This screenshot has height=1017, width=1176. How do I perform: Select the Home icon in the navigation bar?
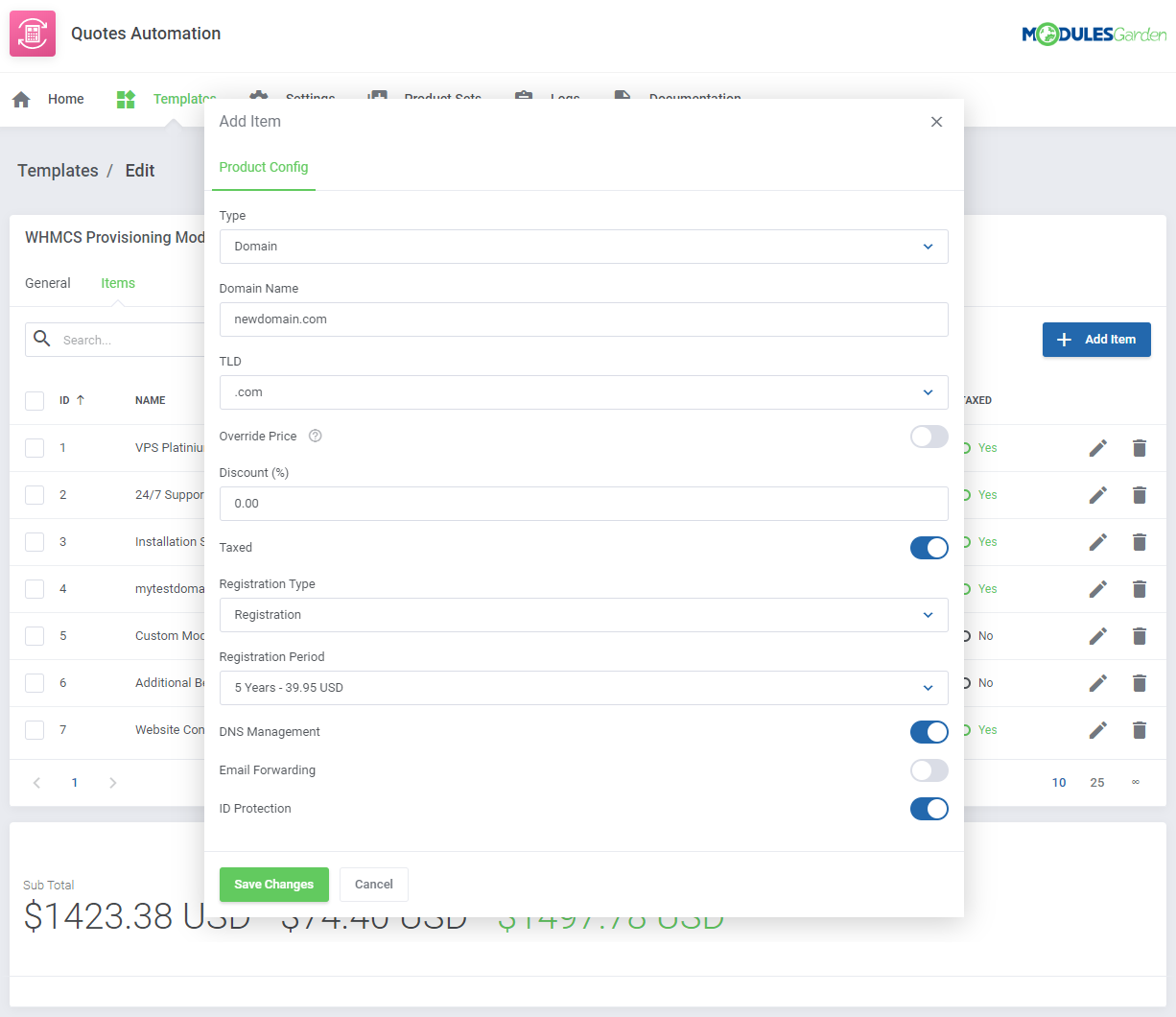point(20,99)
